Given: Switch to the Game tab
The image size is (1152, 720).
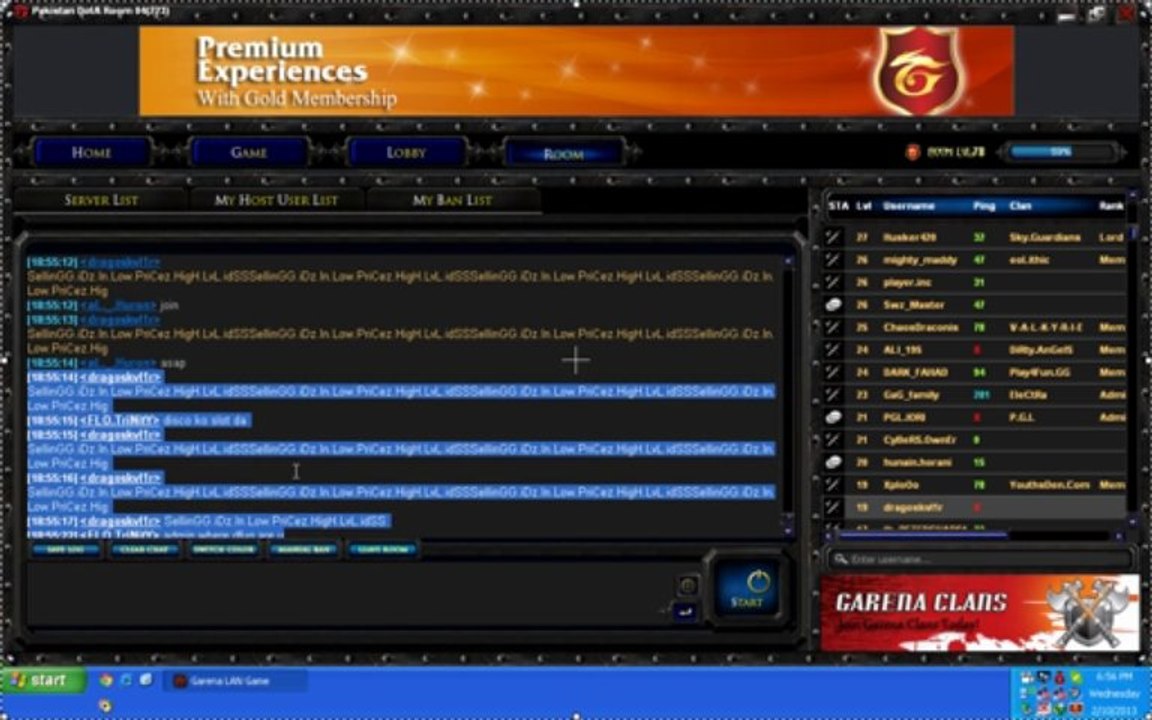Looking at the screenshot, I should (x=248, y=153).
